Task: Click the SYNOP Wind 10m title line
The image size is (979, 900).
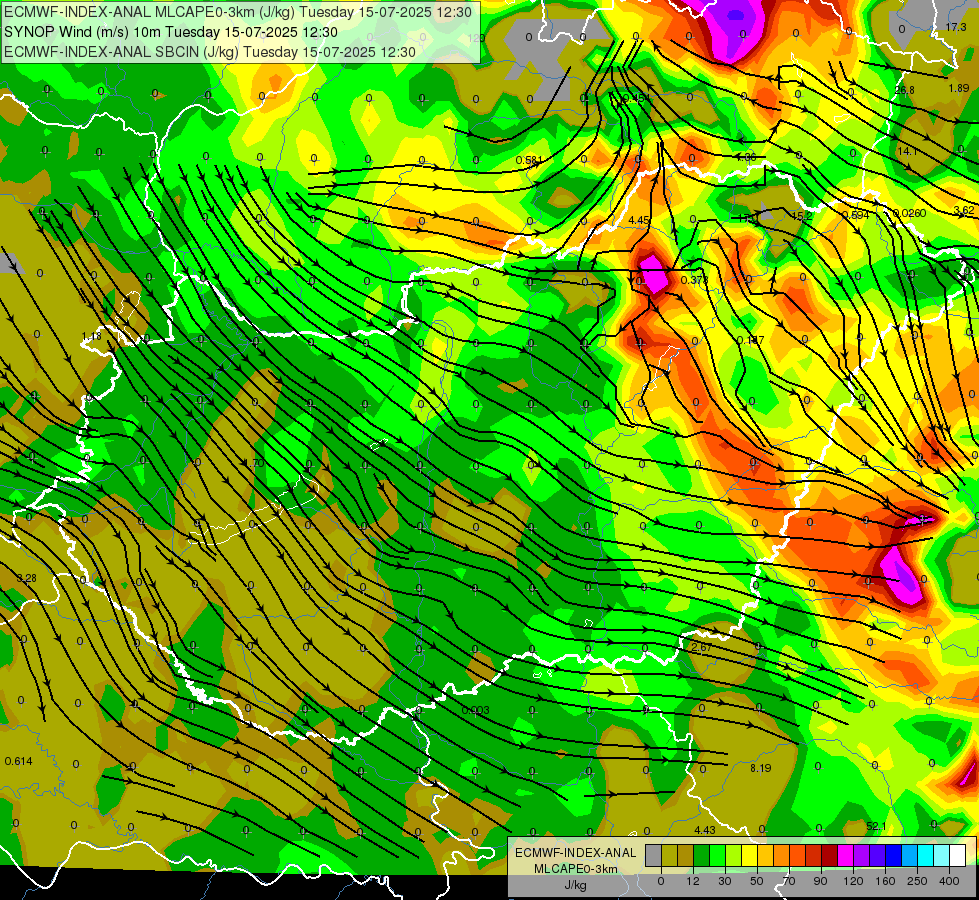Action: coord(170,32)
